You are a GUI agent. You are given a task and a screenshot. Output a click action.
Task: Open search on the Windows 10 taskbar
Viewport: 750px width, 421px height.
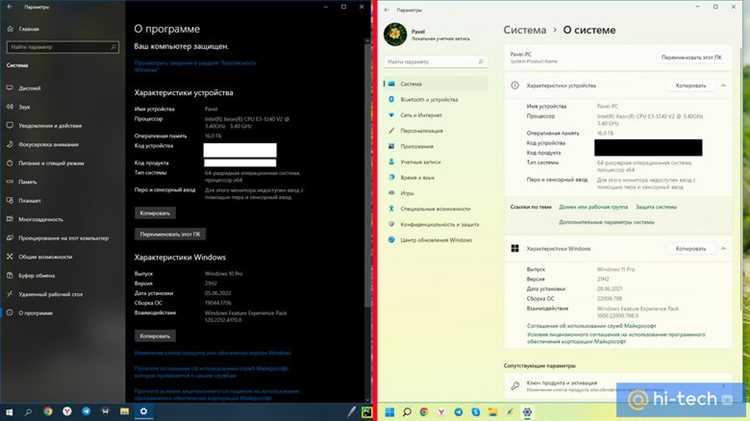click(x=28, y=411)
